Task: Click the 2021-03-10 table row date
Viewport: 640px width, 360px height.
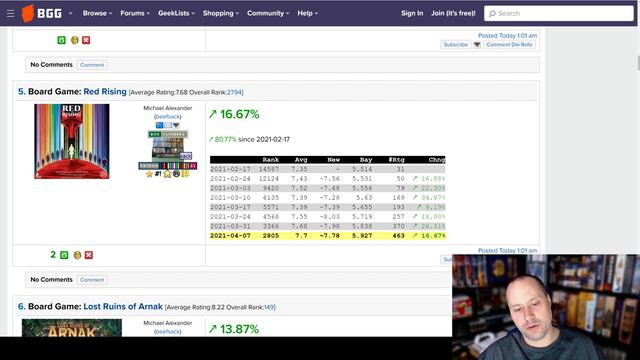Action: (230, 198)
